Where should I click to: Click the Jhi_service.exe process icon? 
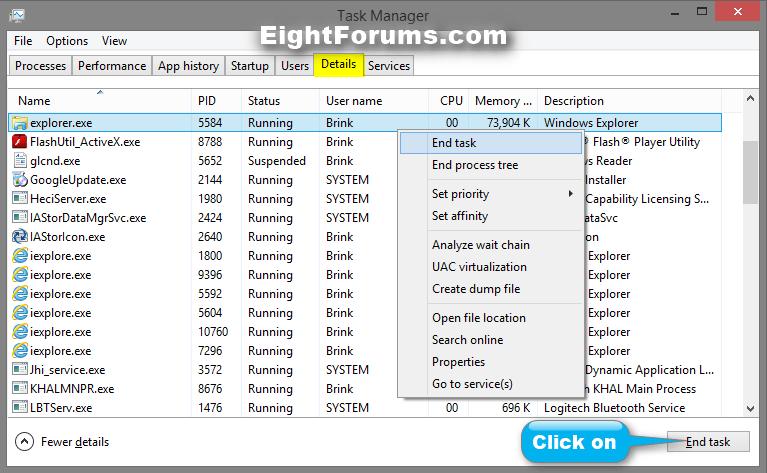[x=20, y=370]
